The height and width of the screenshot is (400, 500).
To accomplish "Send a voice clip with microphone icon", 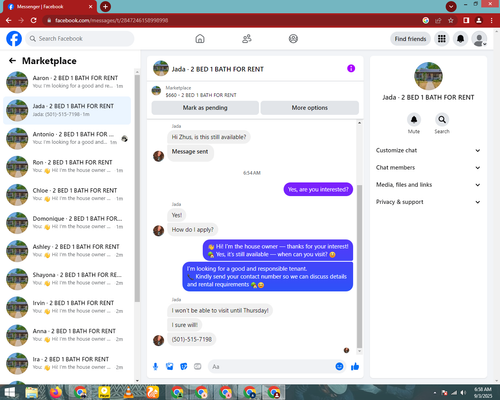I will pos(155,367).
